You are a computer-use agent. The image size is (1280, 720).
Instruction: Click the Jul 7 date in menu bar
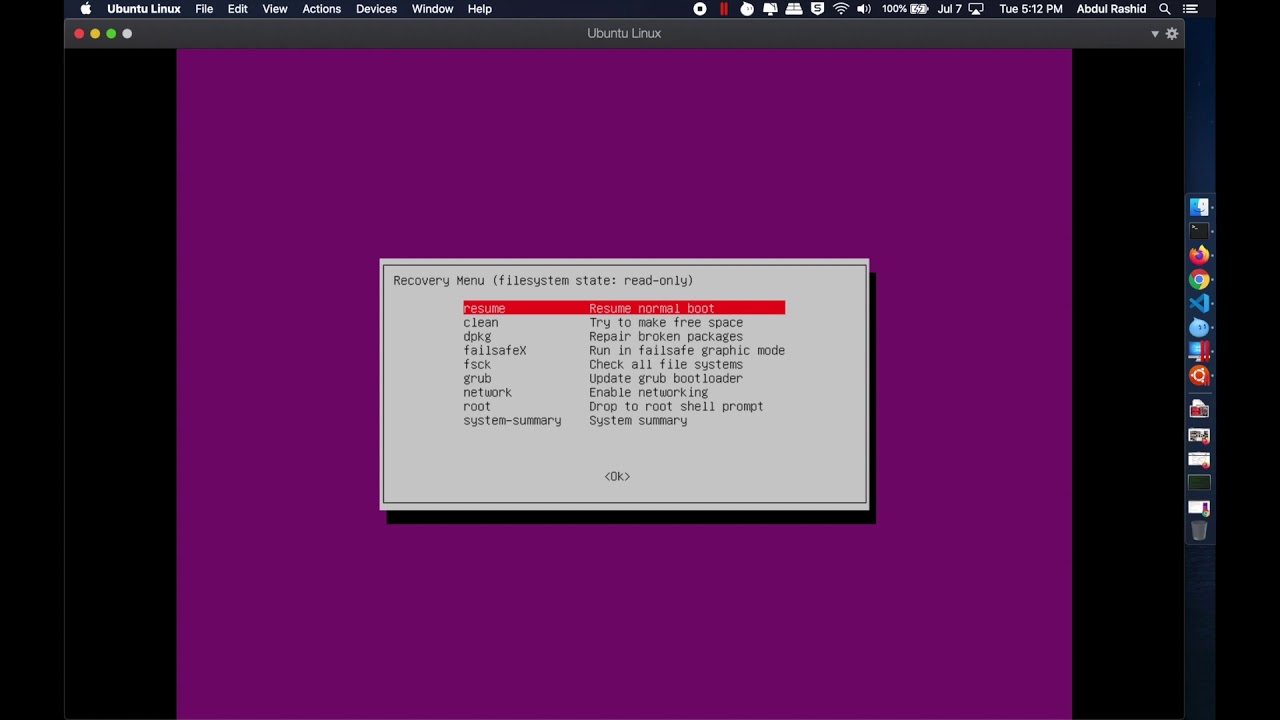click(949, 9)
